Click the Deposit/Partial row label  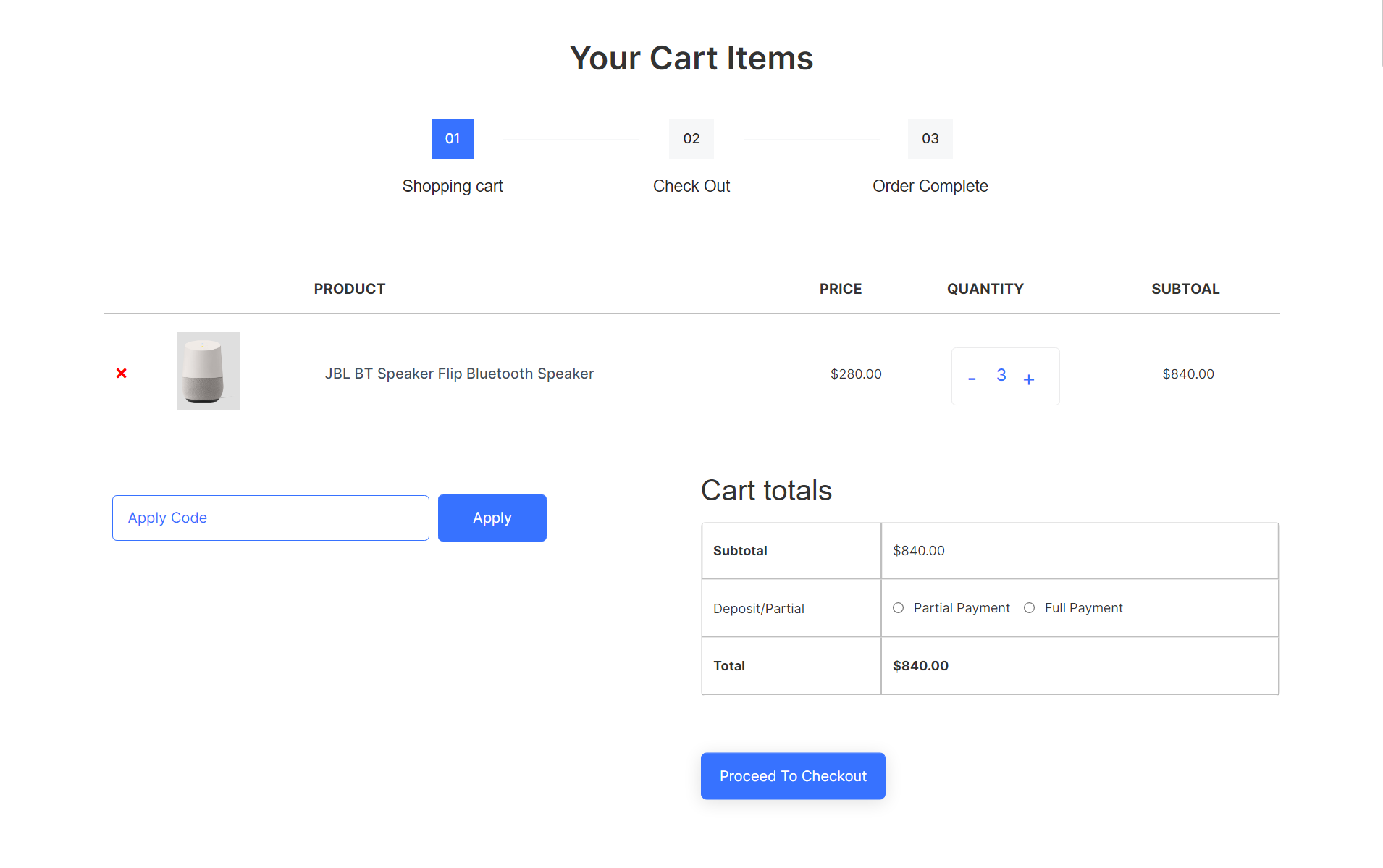click(x=759, y=609)
